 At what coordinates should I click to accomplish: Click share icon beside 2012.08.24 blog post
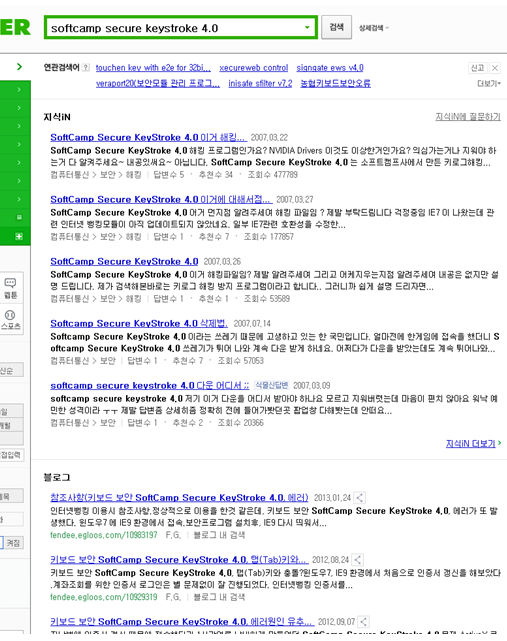[x=358, y=560]
